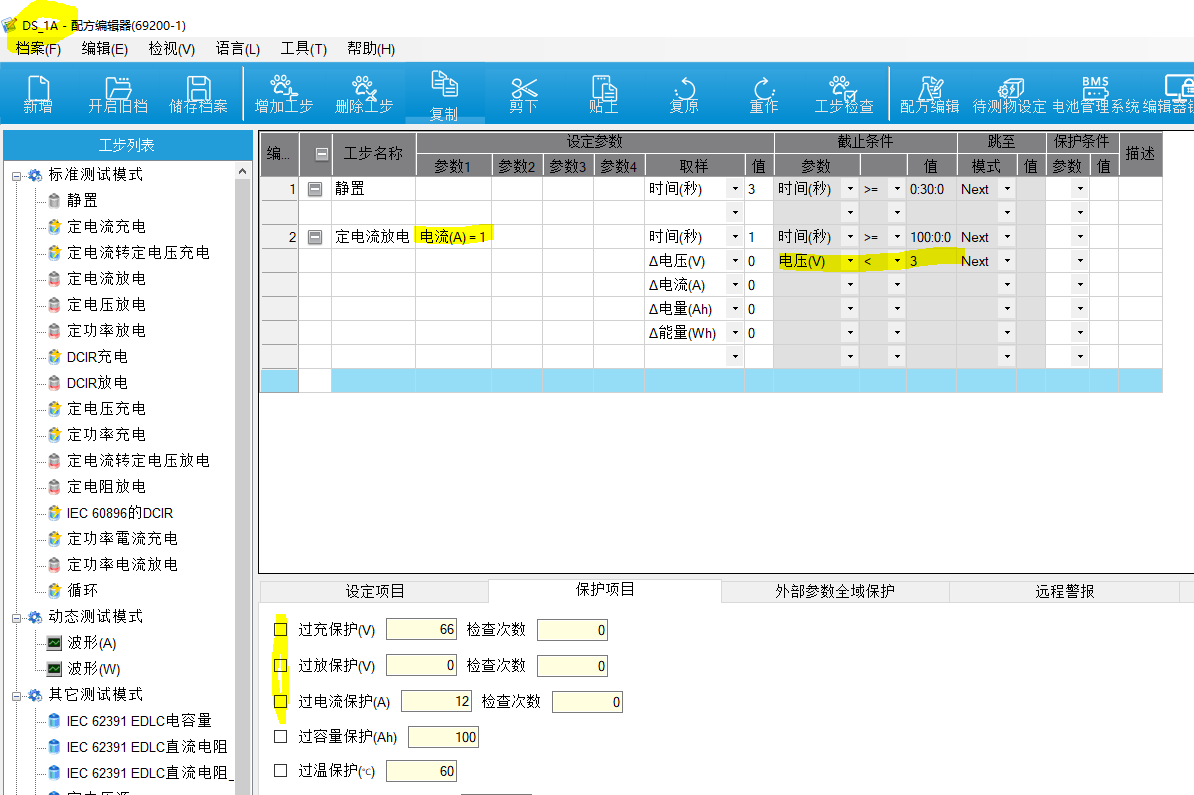
Task: Cut using the 剪下 scissors icon
Action: [x=524, y=94]
